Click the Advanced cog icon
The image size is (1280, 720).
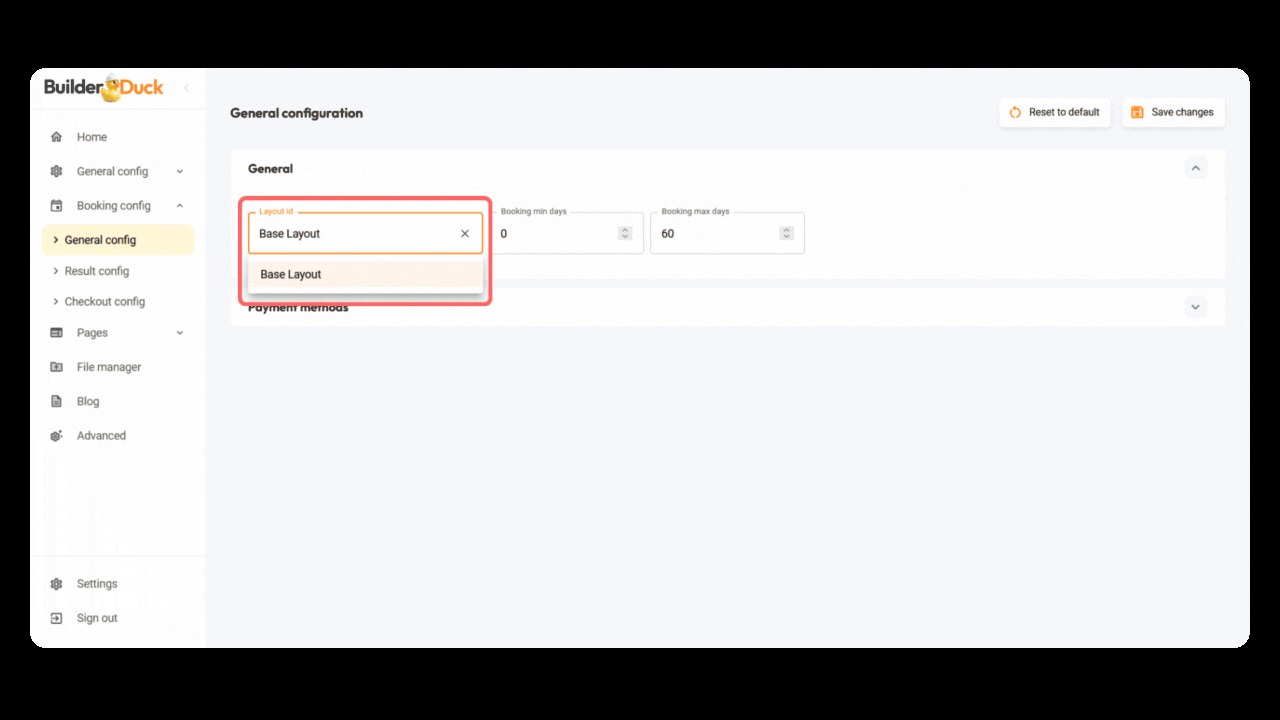tap(57, 436)
